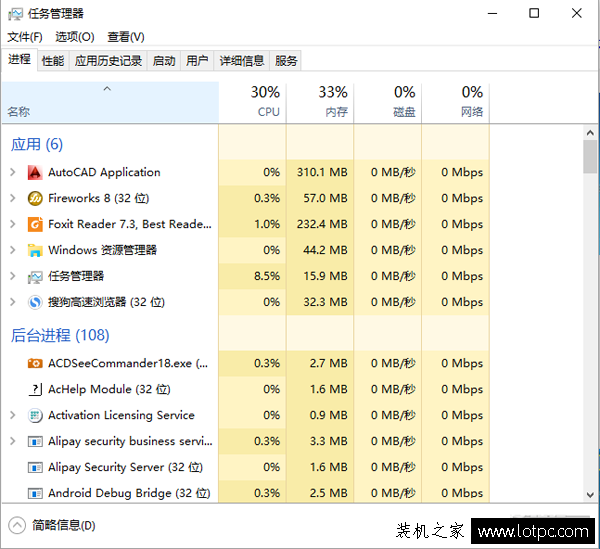Switch to the 服务 tab
This screenshot has width=600, height=549.
point(286,61)
